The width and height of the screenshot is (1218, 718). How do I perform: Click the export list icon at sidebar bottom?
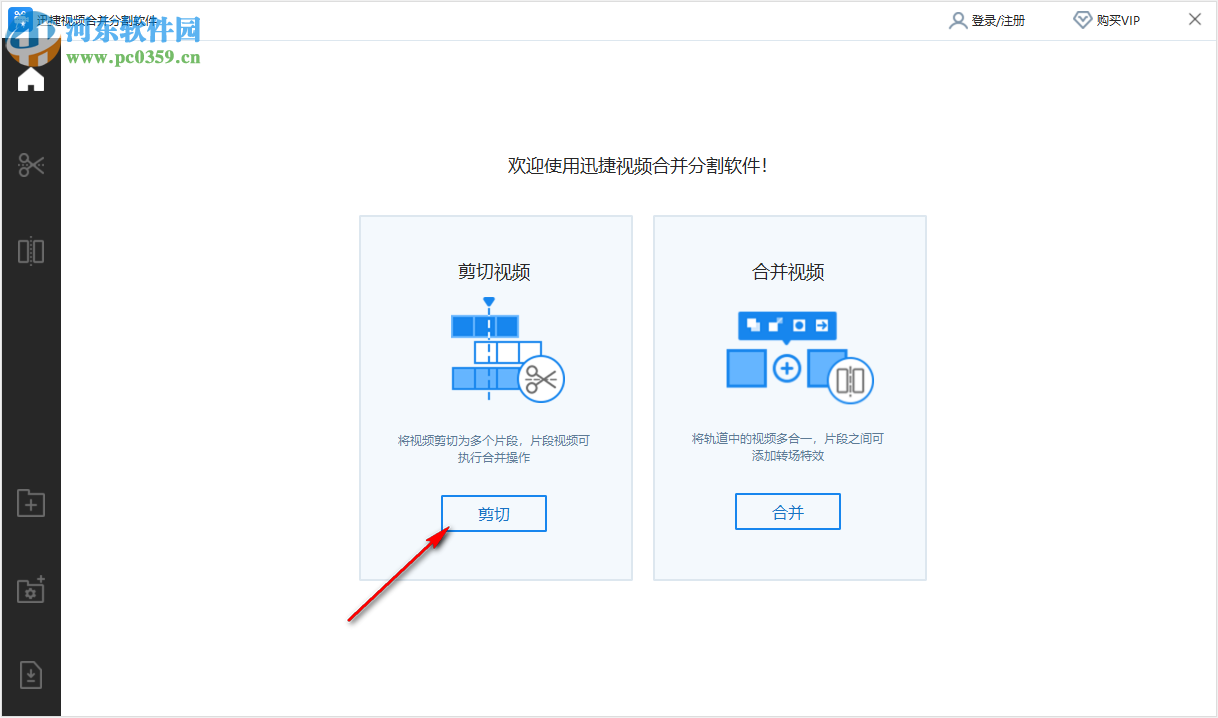tap(31, 675)
